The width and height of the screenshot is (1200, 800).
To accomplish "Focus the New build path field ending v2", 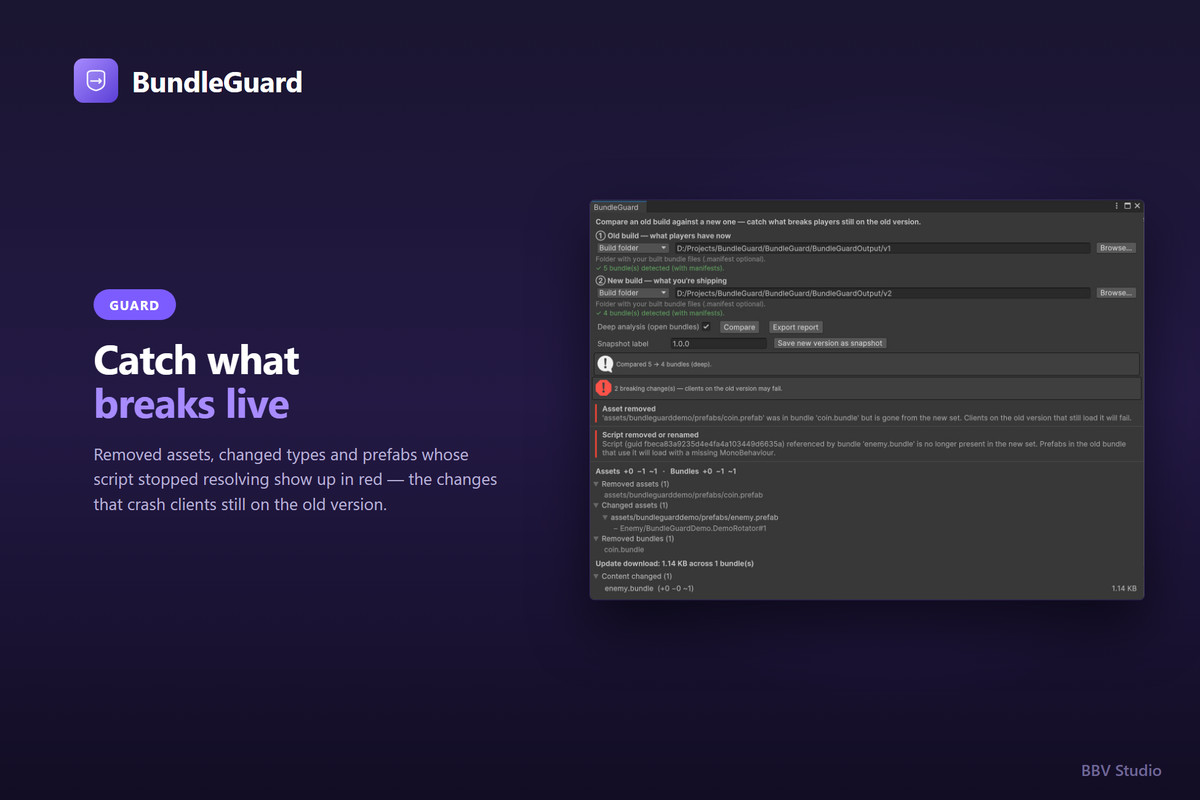I will [x=882, y=293].
